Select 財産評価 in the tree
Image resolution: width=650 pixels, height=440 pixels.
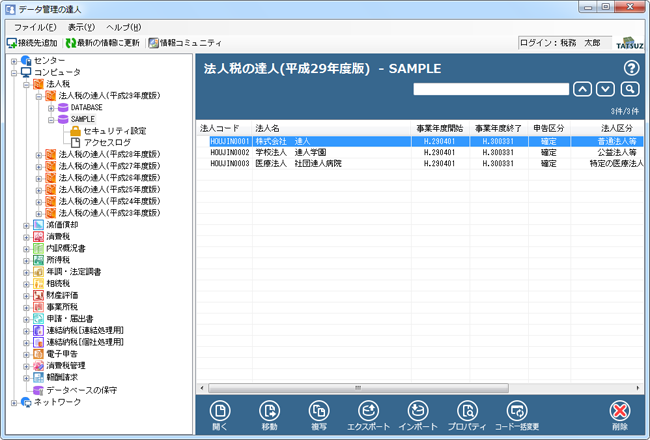coord(62,295)
